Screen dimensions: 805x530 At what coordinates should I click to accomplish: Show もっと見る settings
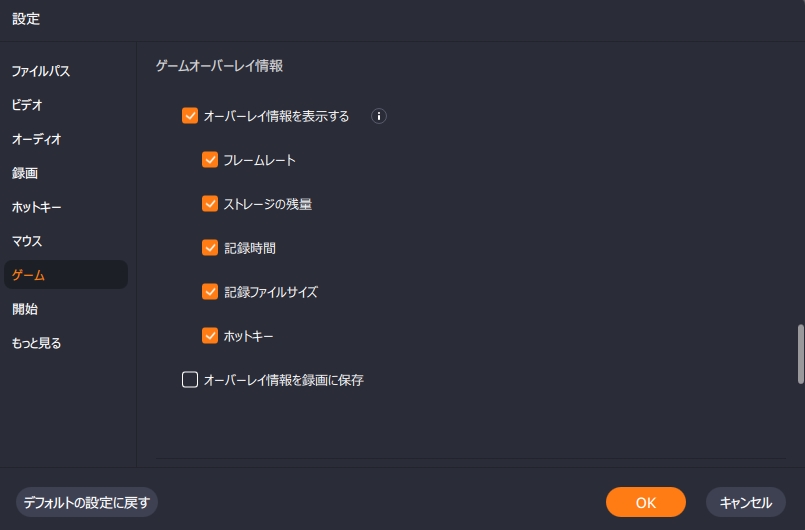click(37, 343)
